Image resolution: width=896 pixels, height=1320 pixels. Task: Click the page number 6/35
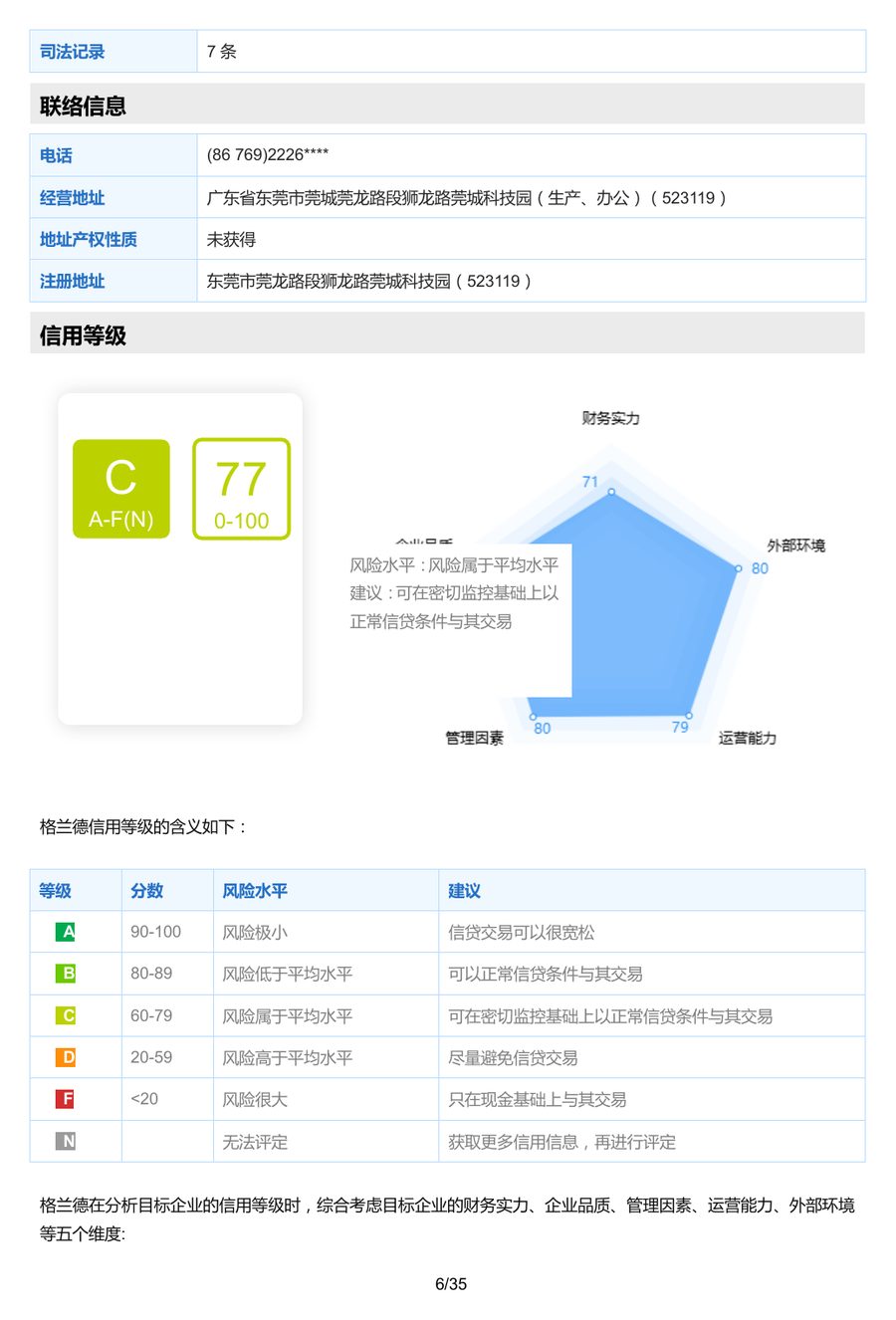451,1283
